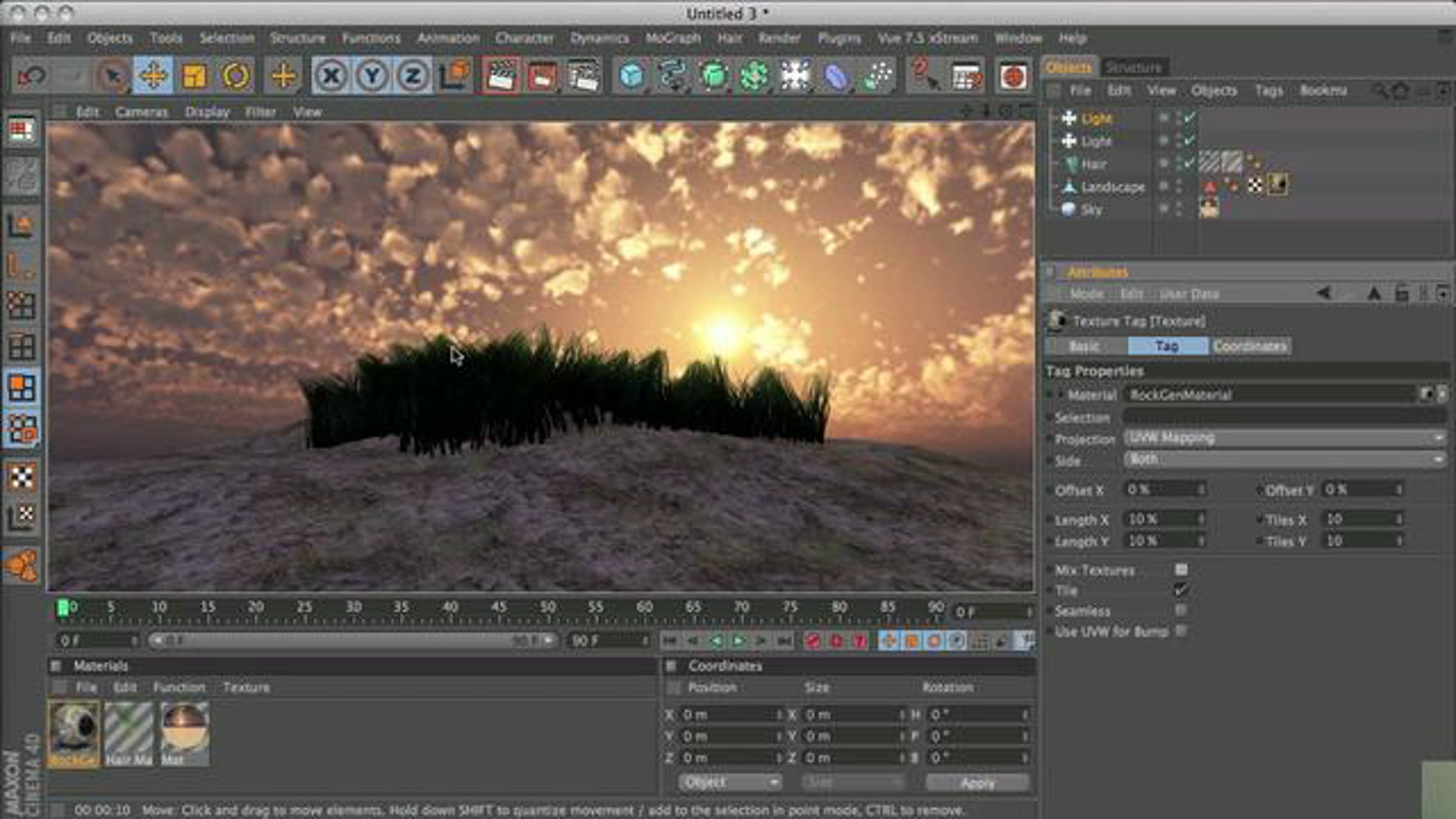Screen dimensions: 1456x819
Task: Add a Cube primitive object
Action: pyautogui.click(x=631, y=76)
